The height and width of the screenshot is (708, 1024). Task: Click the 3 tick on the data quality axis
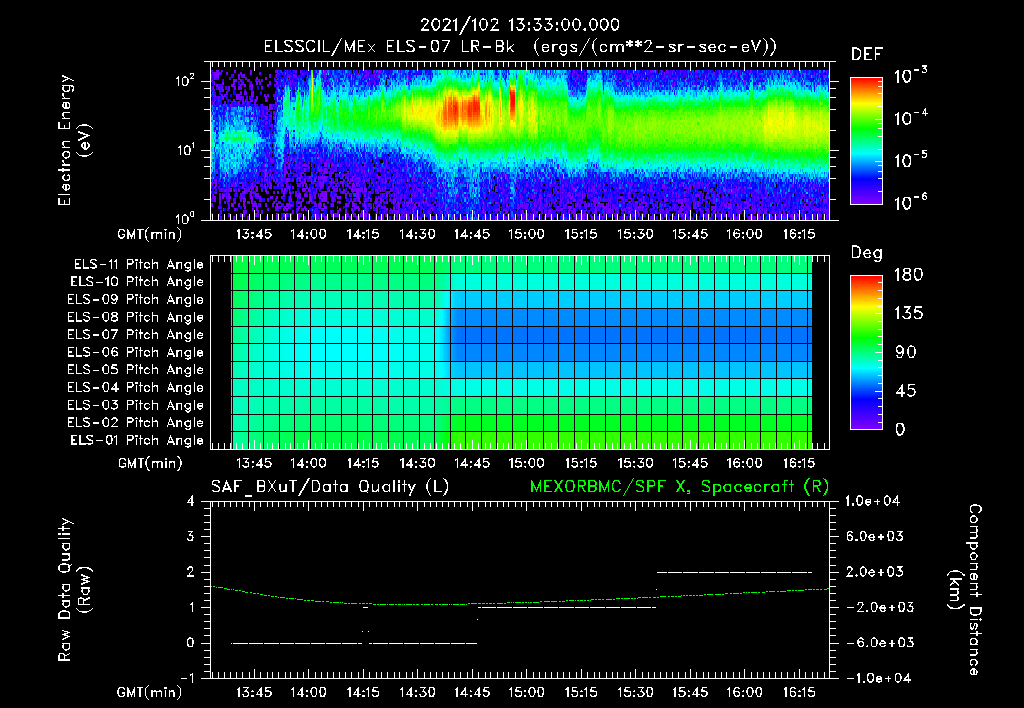[x=191, y=536]
